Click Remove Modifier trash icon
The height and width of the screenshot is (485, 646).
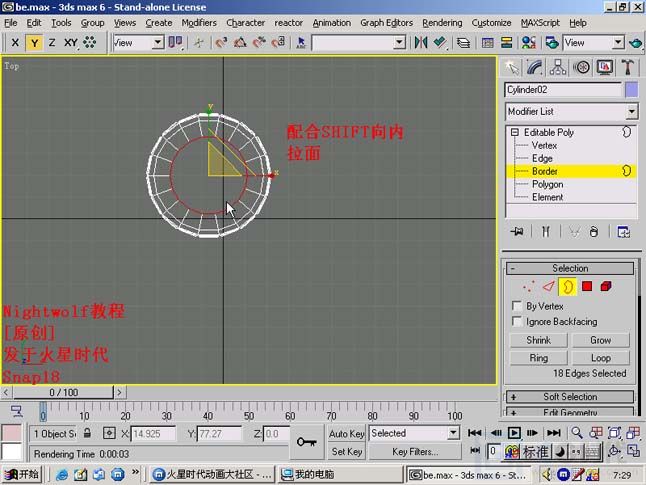tap(594, 232)
